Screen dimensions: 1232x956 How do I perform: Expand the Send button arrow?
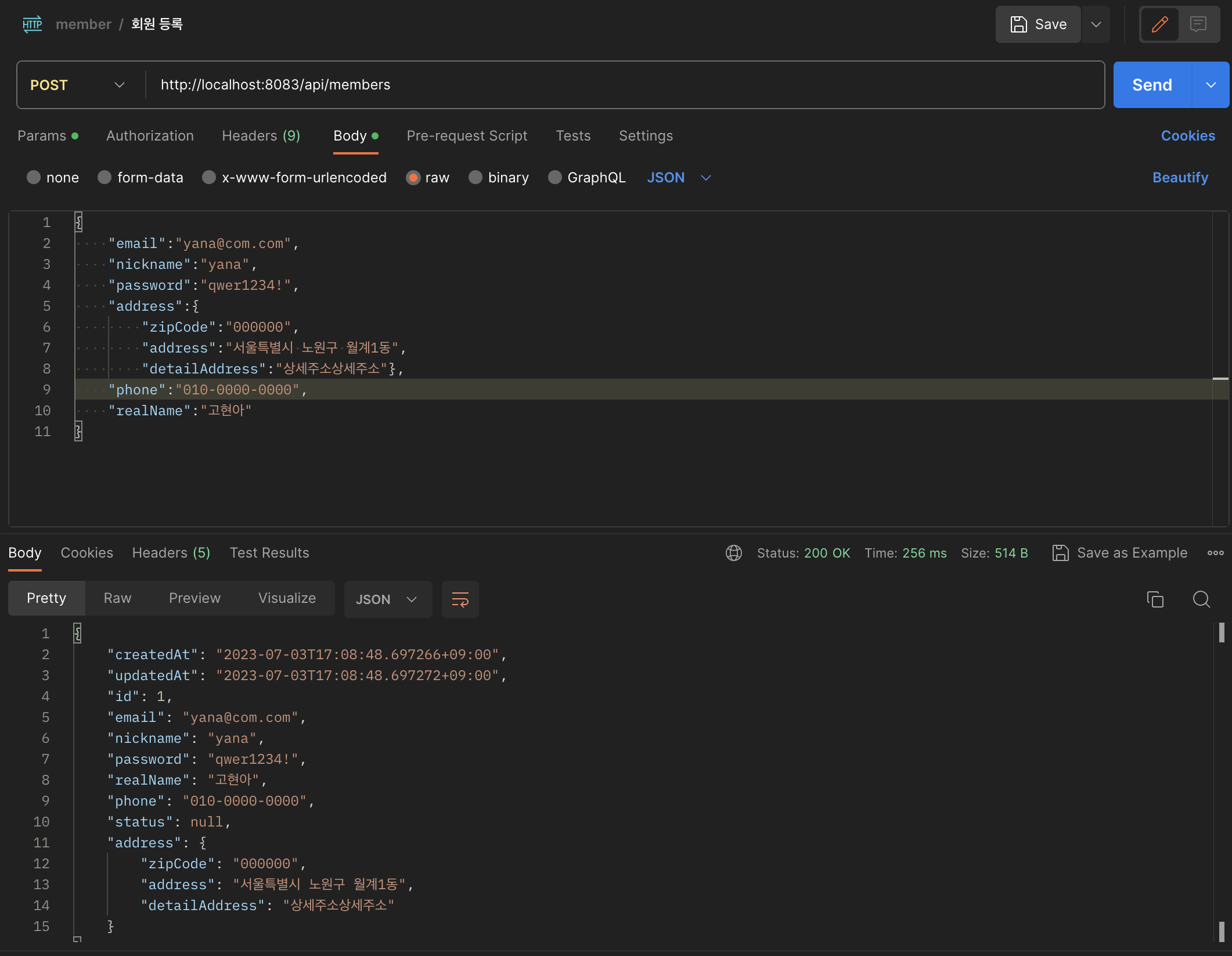[1211, 85]
